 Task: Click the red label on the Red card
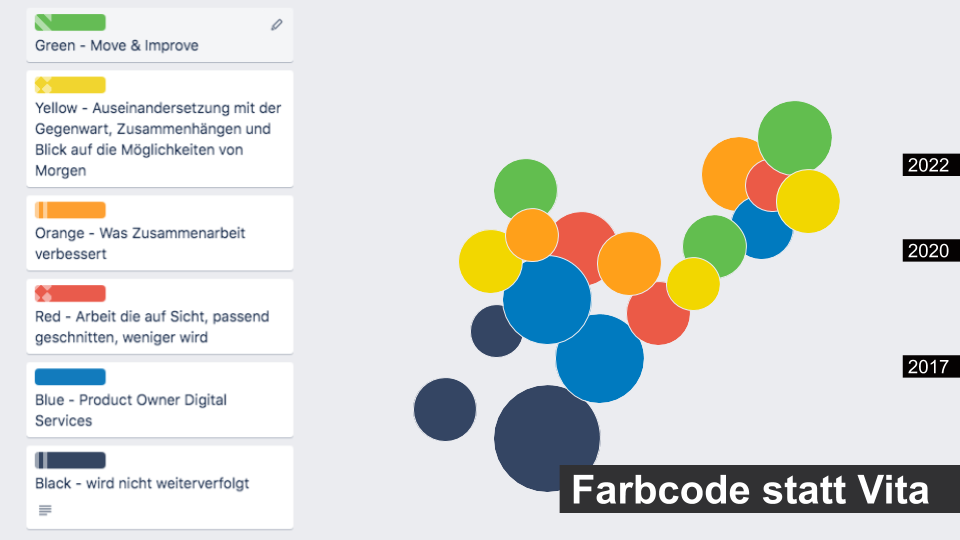(70, 293)
